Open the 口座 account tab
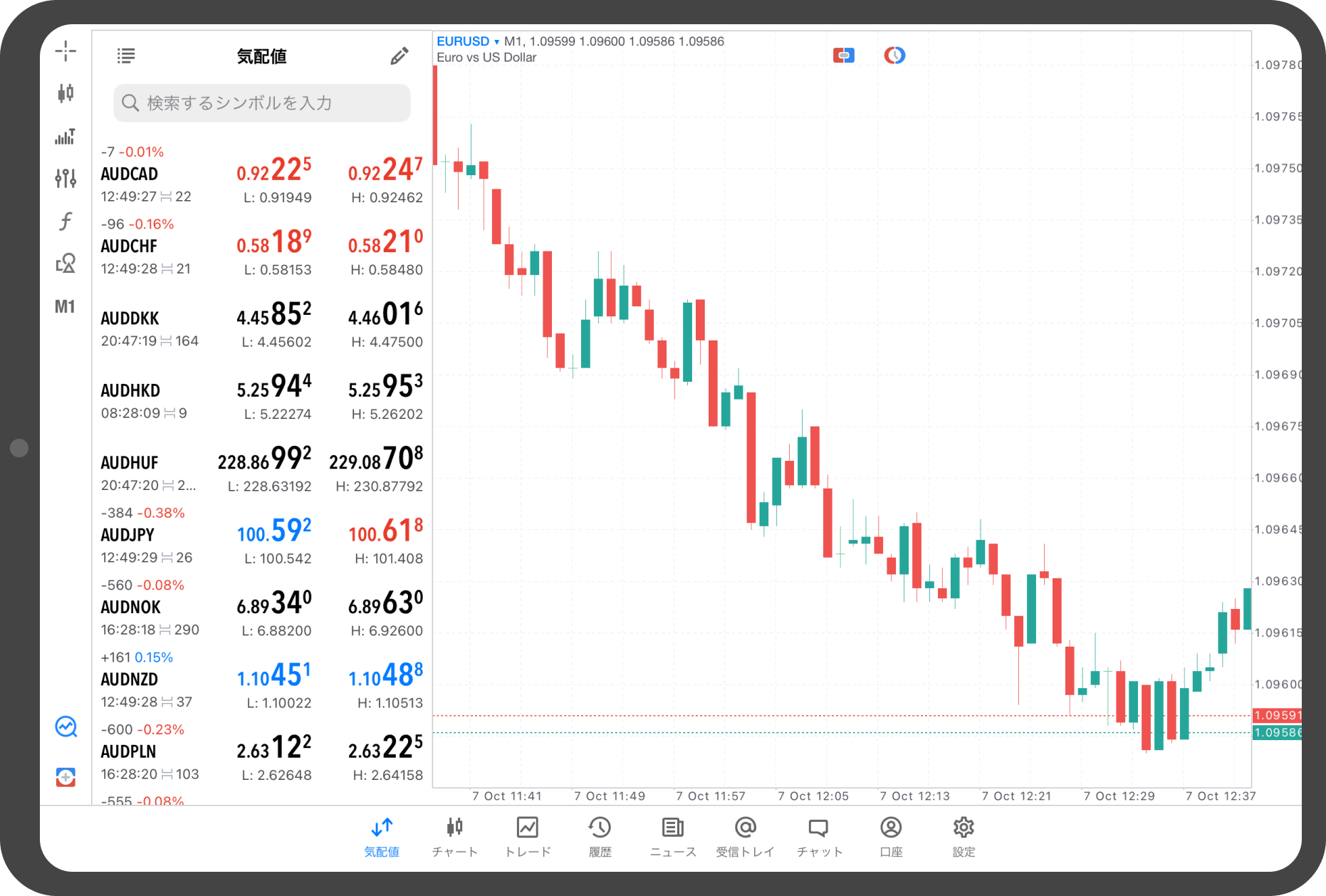 891,838
